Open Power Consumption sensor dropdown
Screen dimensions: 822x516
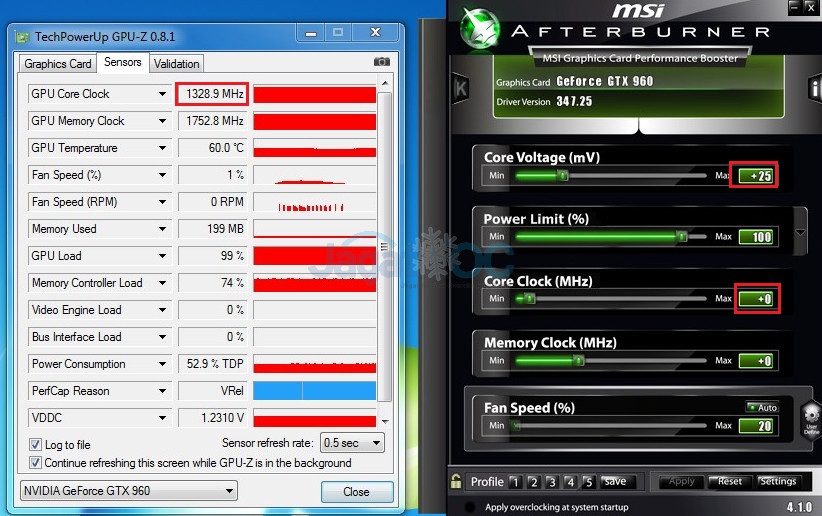click(x=163, y=364)
